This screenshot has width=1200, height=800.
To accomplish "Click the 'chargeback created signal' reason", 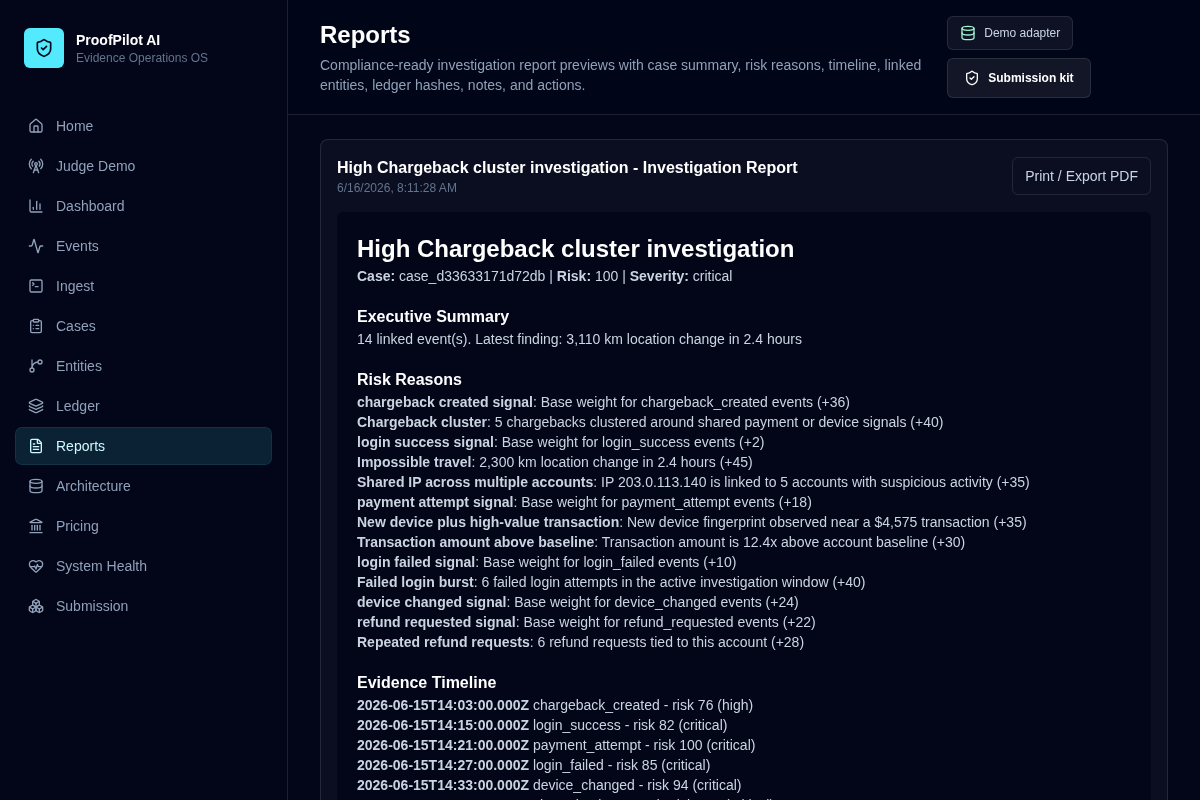I will click(x=603, y=402).
